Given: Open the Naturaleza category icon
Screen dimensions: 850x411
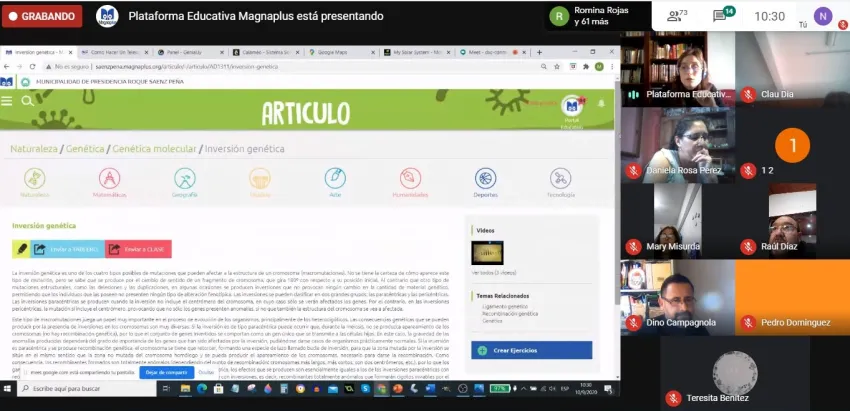Looking at the screenshot, I should tap(34, 178).
